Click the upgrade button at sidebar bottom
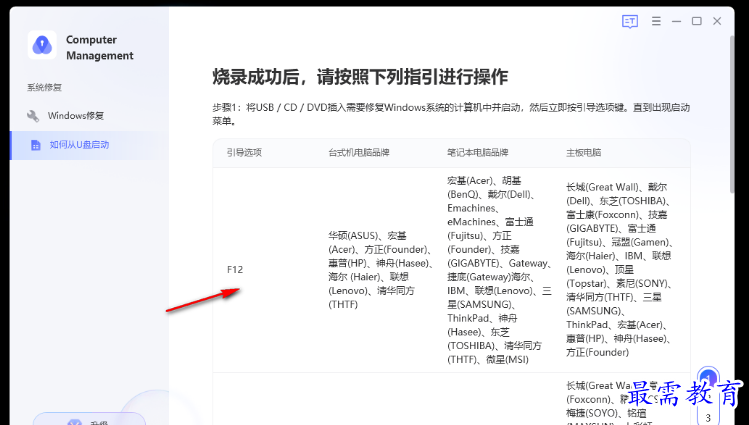 coord(89,419)
